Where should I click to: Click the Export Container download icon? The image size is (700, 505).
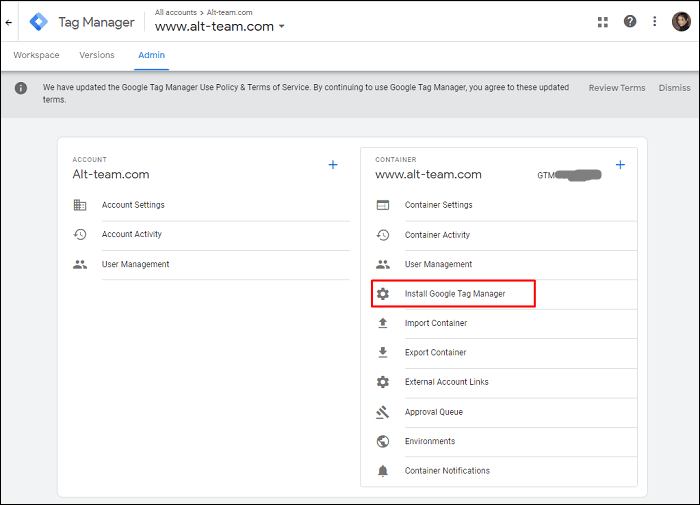click(383, 352)
